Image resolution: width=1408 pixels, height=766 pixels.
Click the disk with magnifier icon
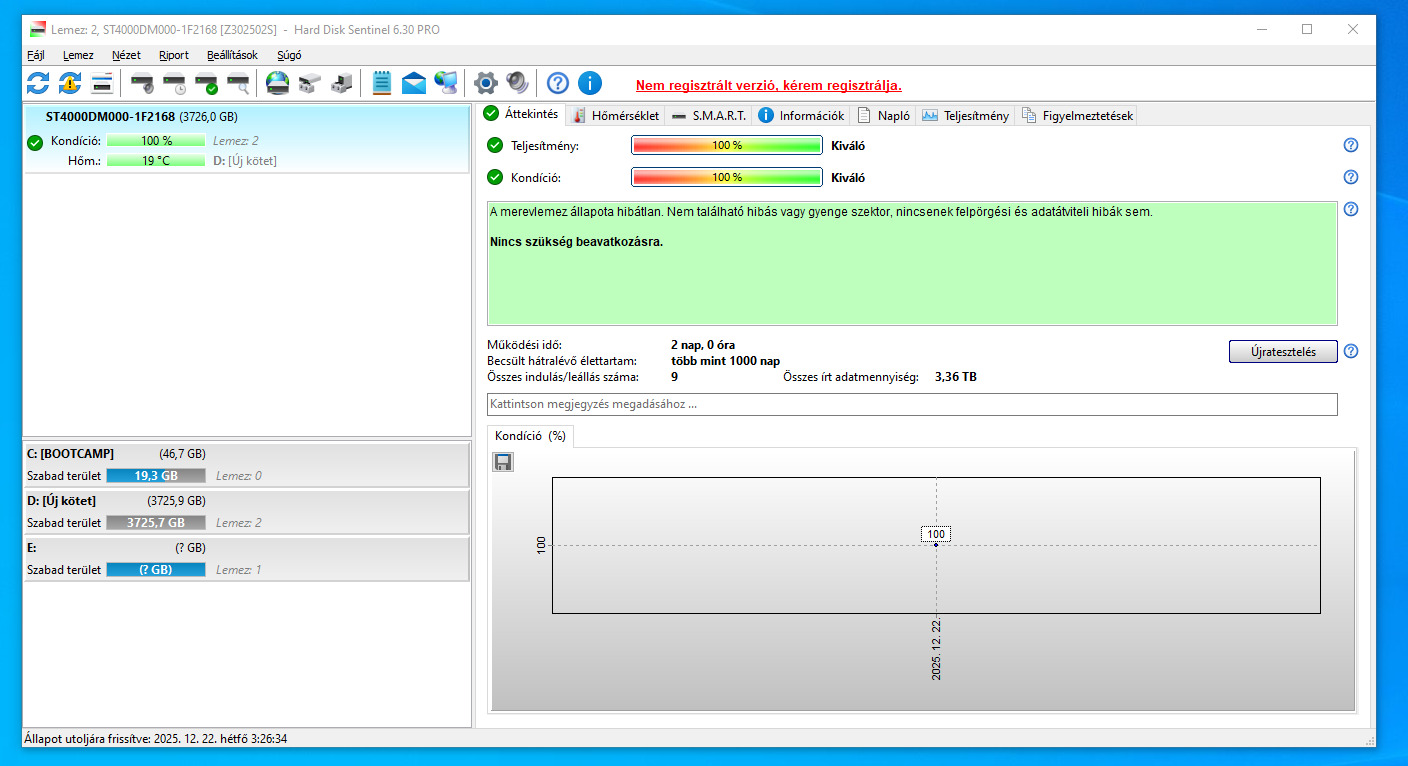click(x=238, y=83)
